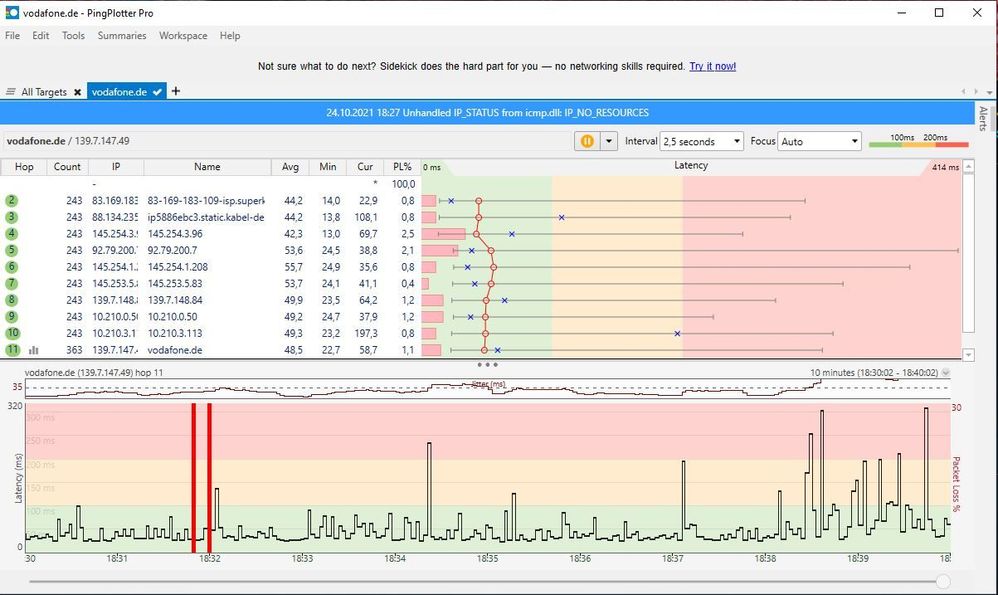Click the latency color scale legend

919,141
